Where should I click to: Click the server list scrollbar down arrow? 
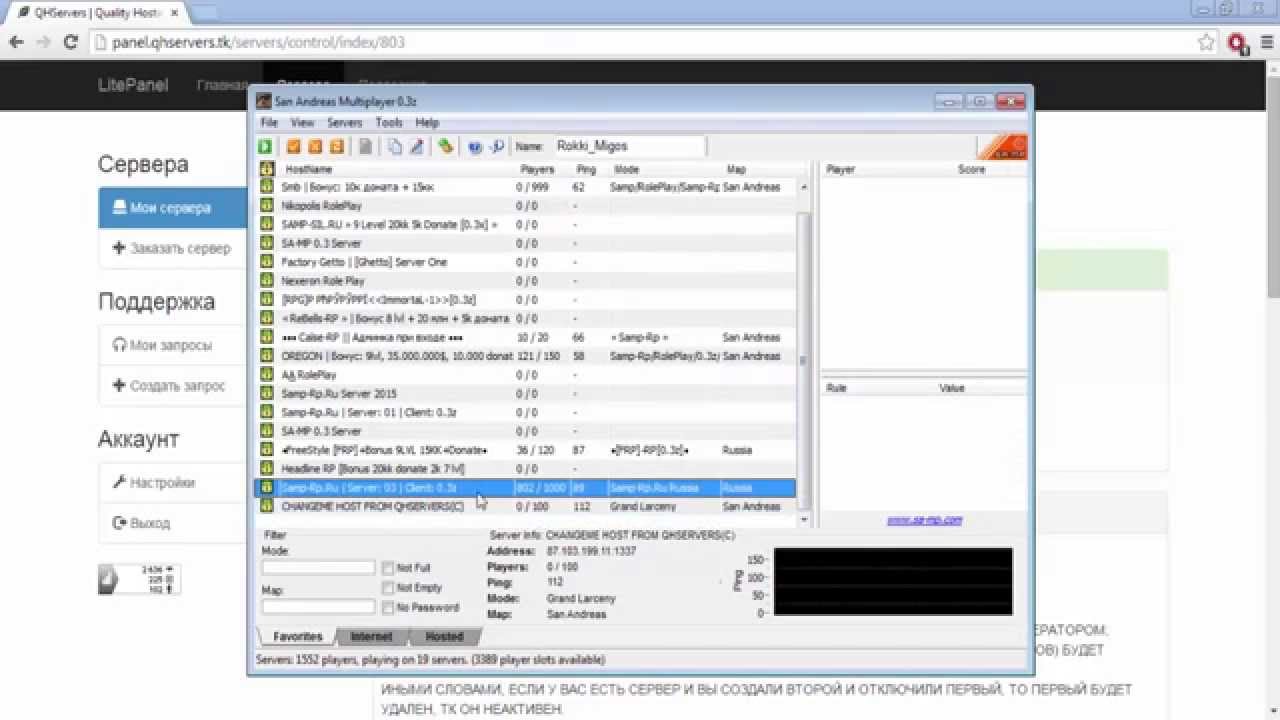pos(803,520)
